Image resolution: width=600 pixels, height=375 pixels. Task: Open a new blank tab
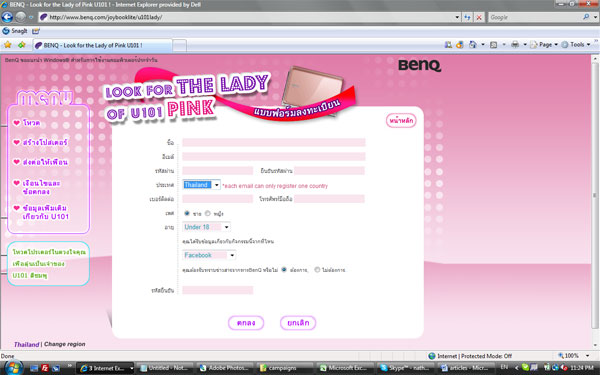[x=179, y=46]
